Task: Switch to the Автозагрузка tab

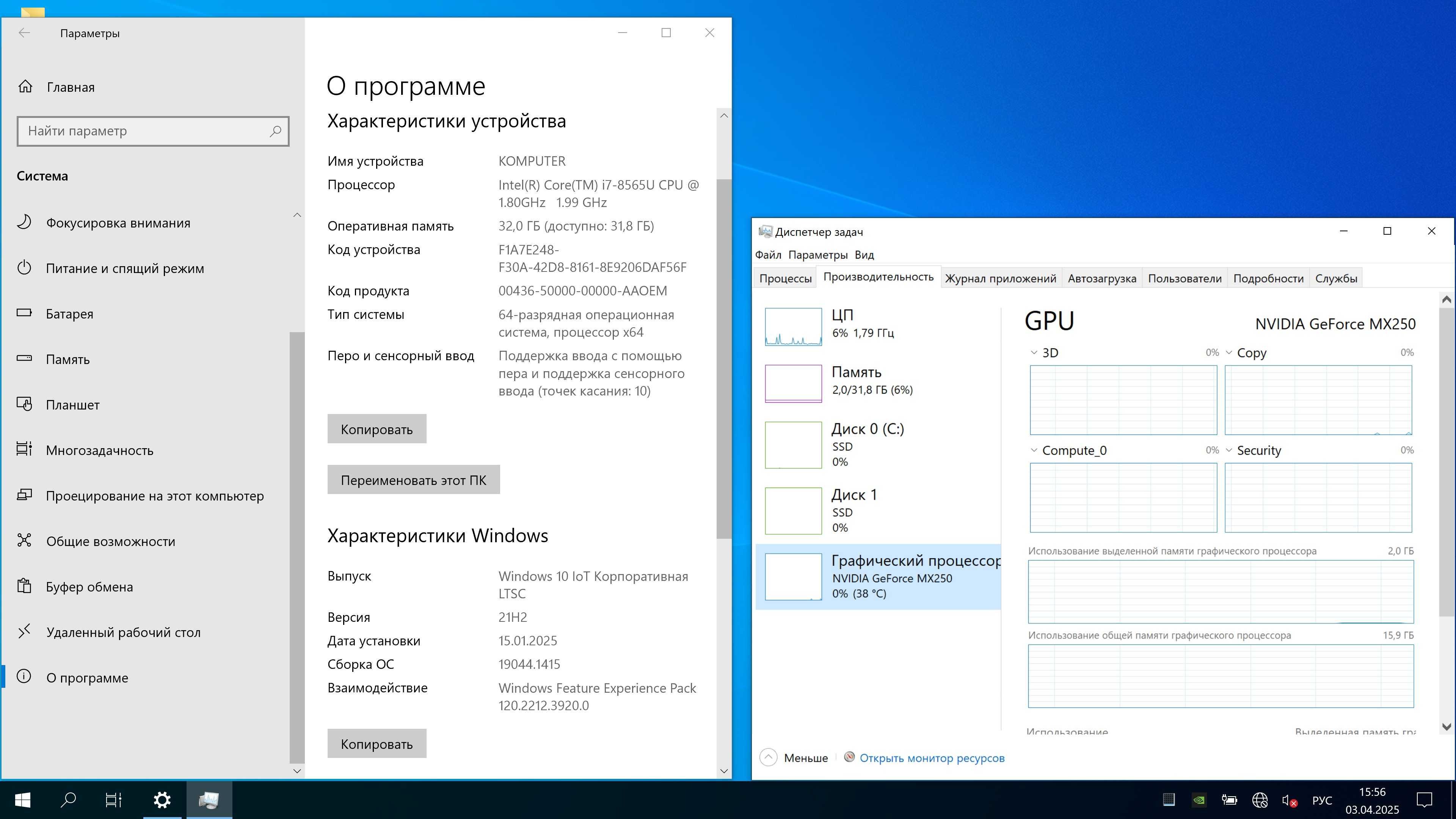Action: (x=1101, y=278)
